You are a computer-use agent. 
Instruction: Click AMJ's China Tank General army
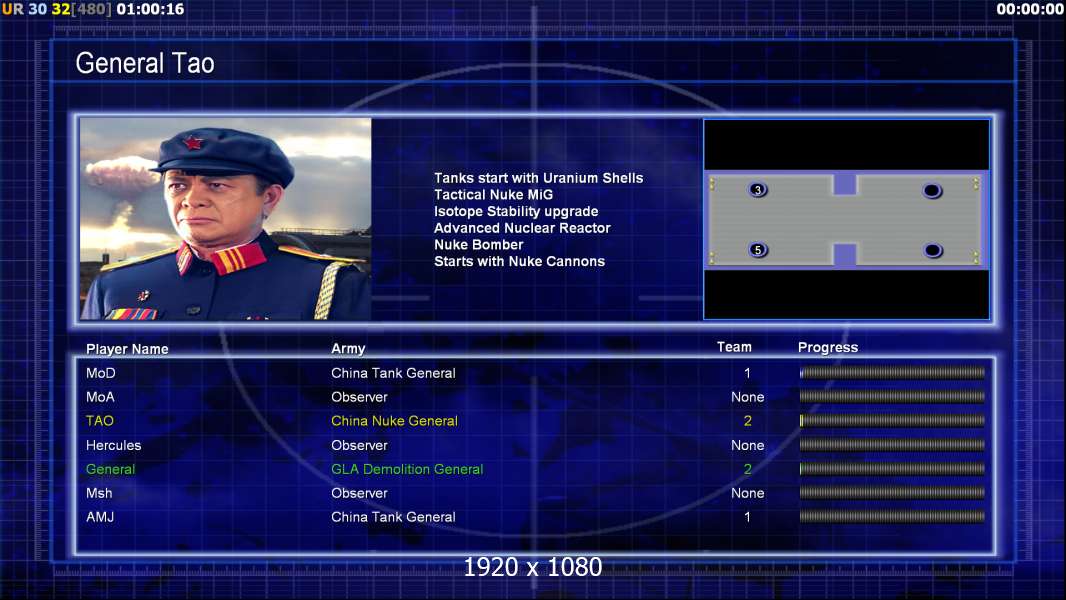point(393,516)
